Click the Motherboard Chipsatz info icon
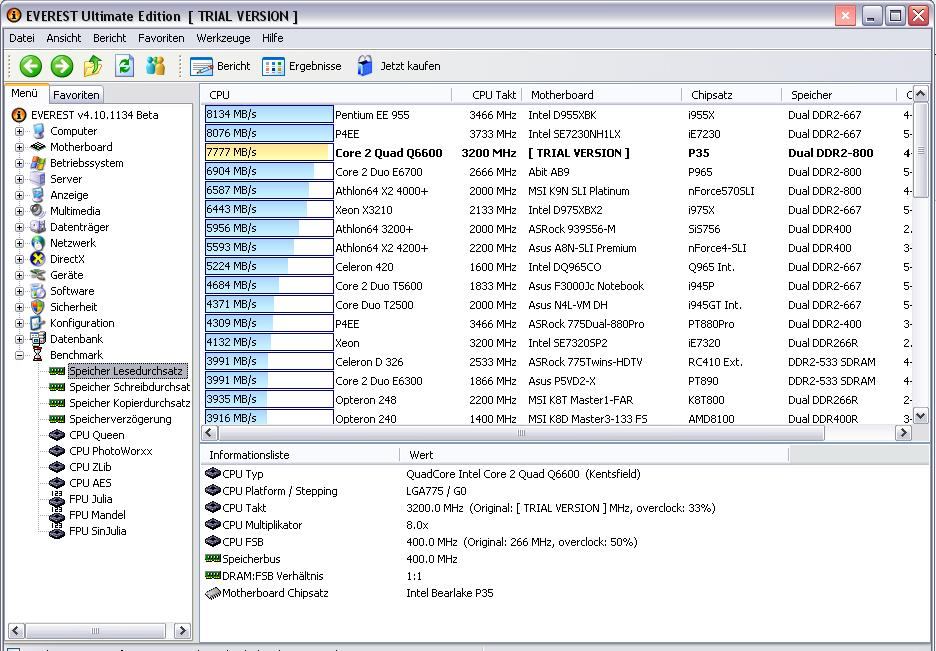This screenshot has height=651, width=936. coord(213,593)
